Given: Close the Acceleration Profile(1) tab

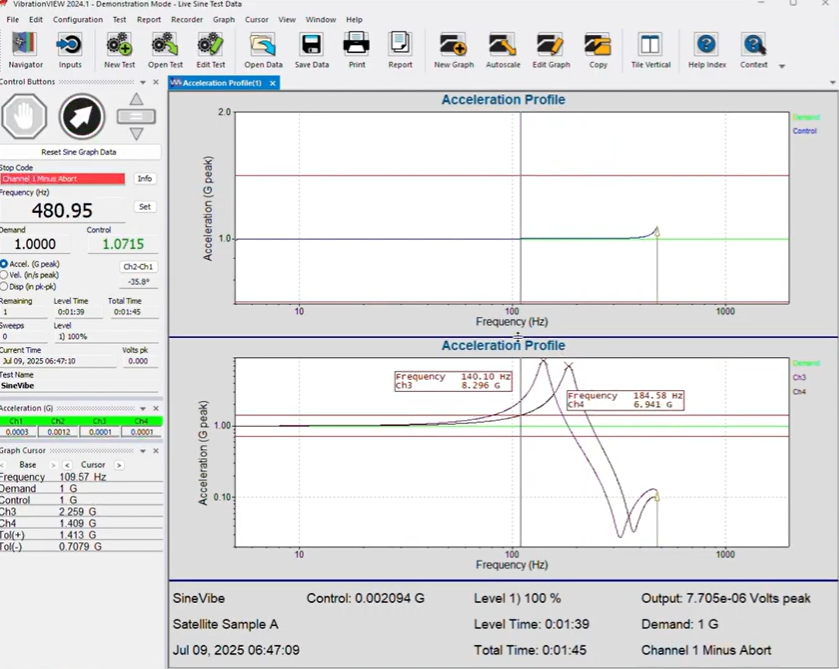Looking at the screenshot, I should point(272,83).
